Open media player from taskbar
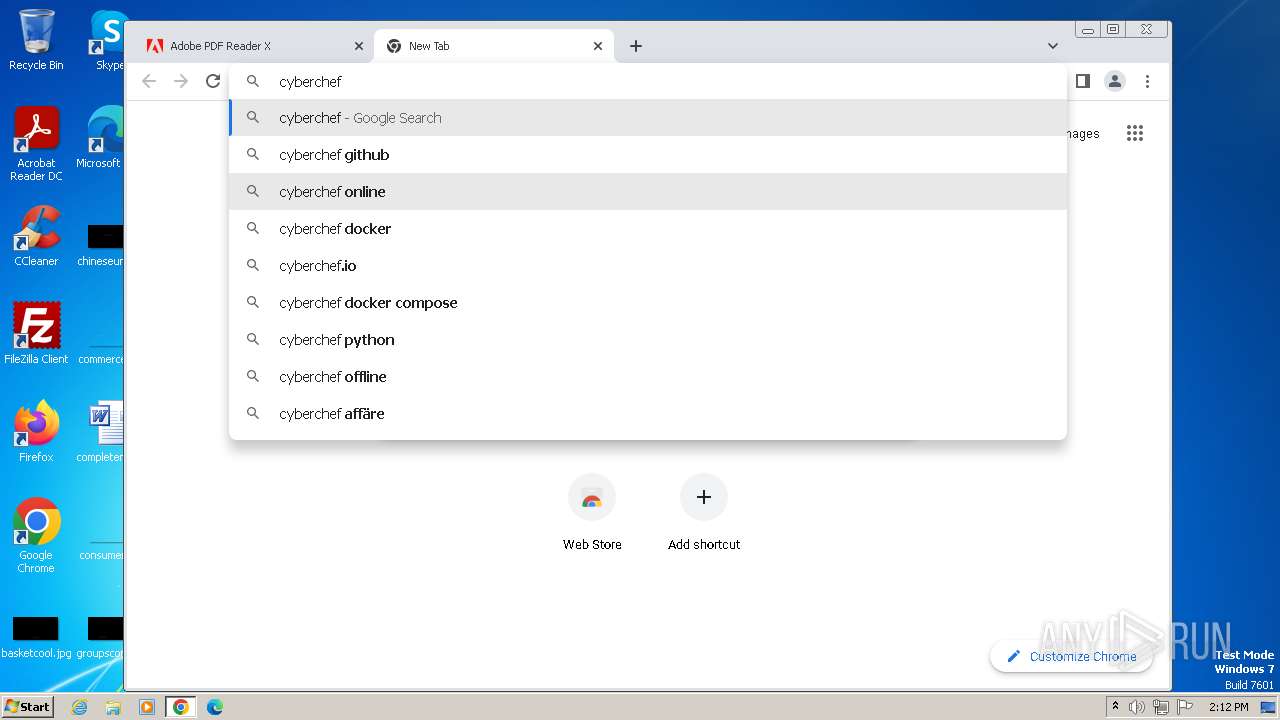1280x720 pixels. [x=147, y=707]
